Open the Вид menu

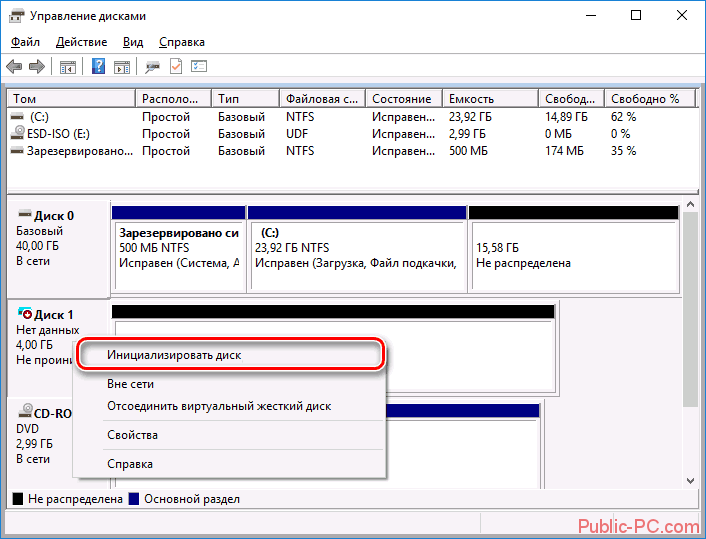[x=133, y=42]
